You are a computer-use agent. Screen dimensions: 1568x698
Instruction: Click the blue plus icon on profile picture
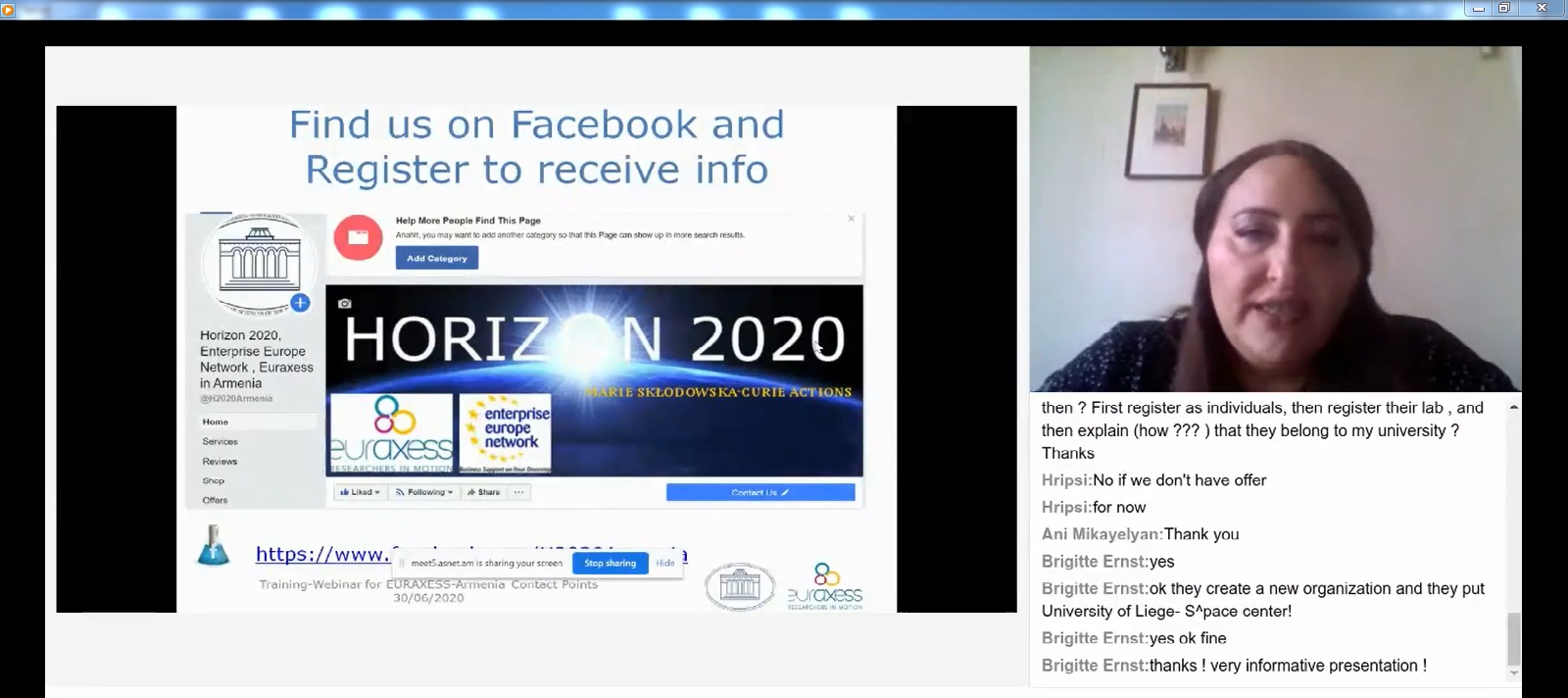[x=300, y=303]
